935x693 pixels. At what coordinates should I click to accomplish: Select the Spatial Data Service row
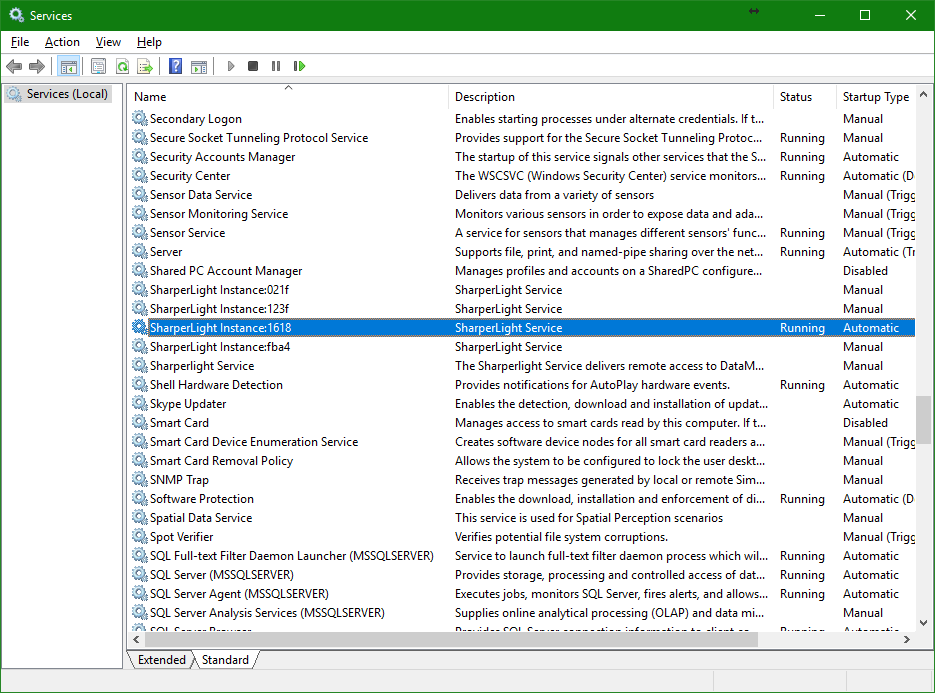[x=522, y=518]
